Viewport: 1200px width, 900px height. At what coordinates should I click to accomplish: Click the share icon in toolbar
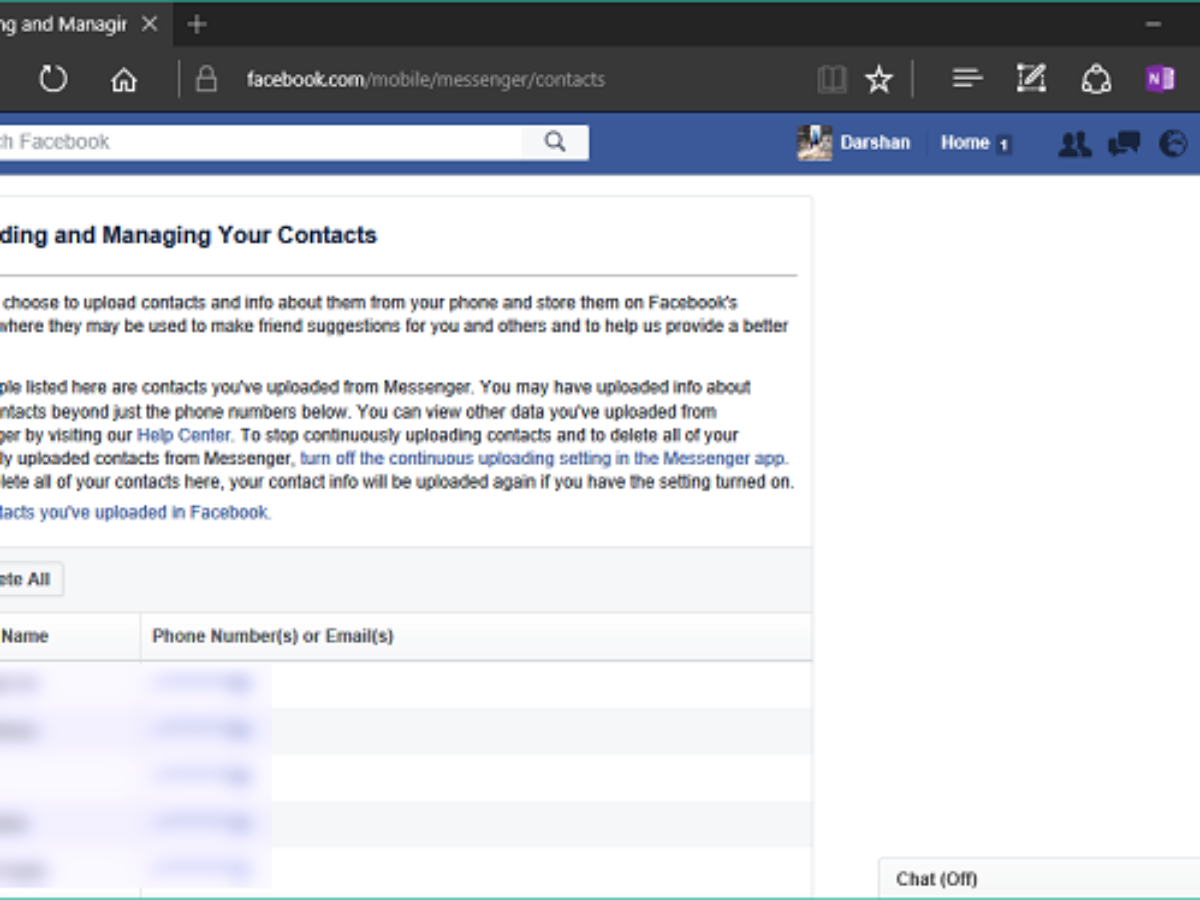1096,79
